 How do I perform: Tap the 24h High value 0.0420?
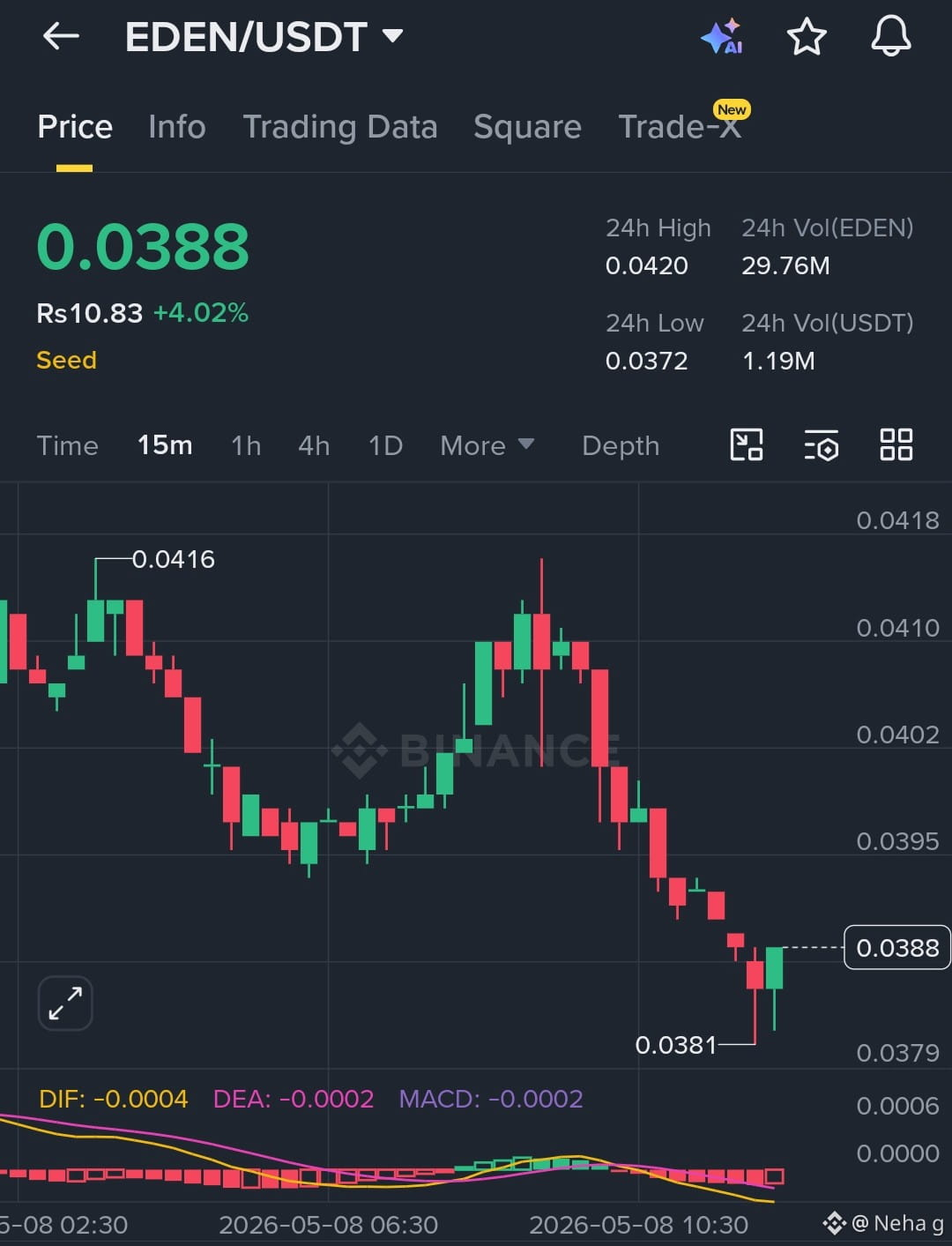646,265
